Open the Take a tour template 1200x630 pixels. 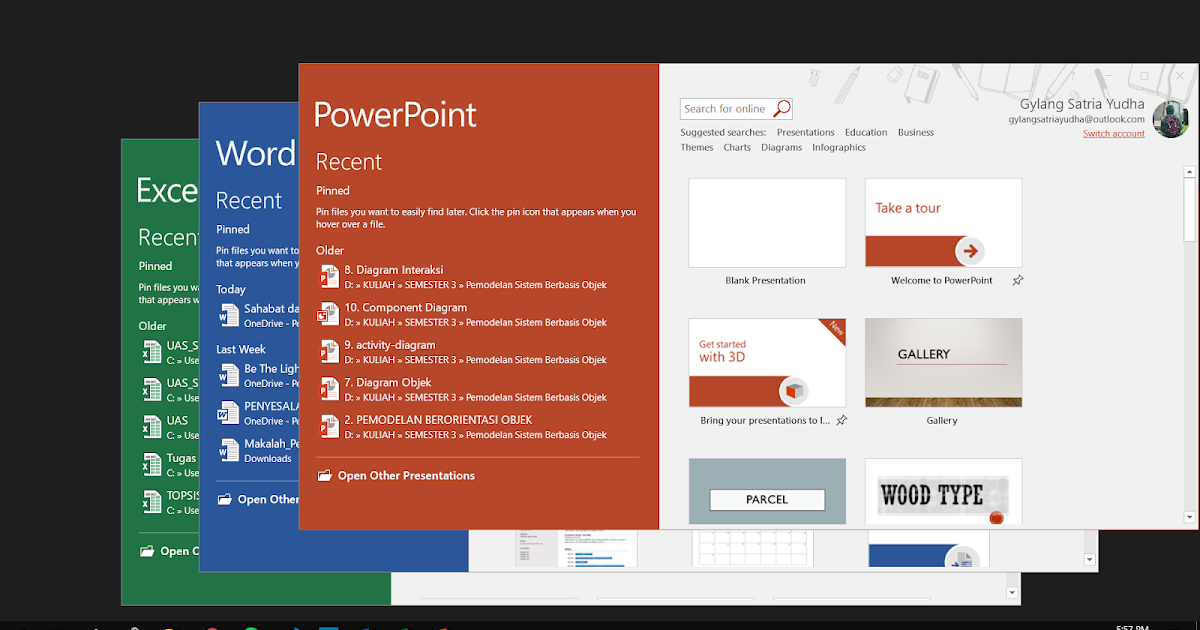tap(943, 223)
